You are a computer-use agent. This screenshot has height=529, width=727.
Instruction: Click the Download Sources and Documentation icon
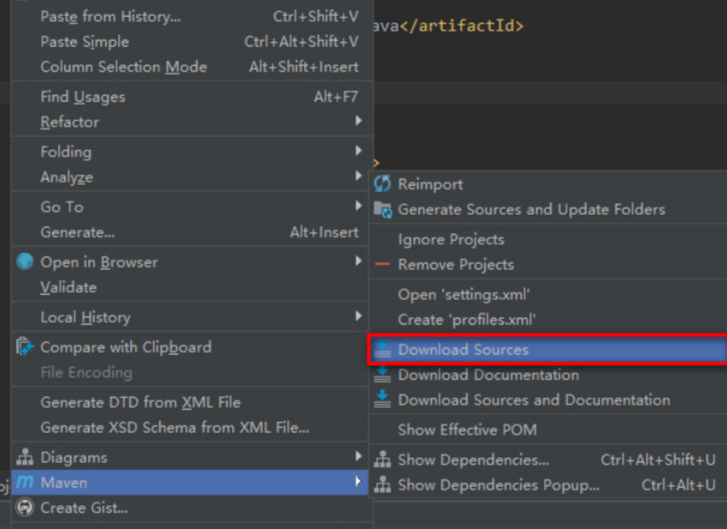383,399
